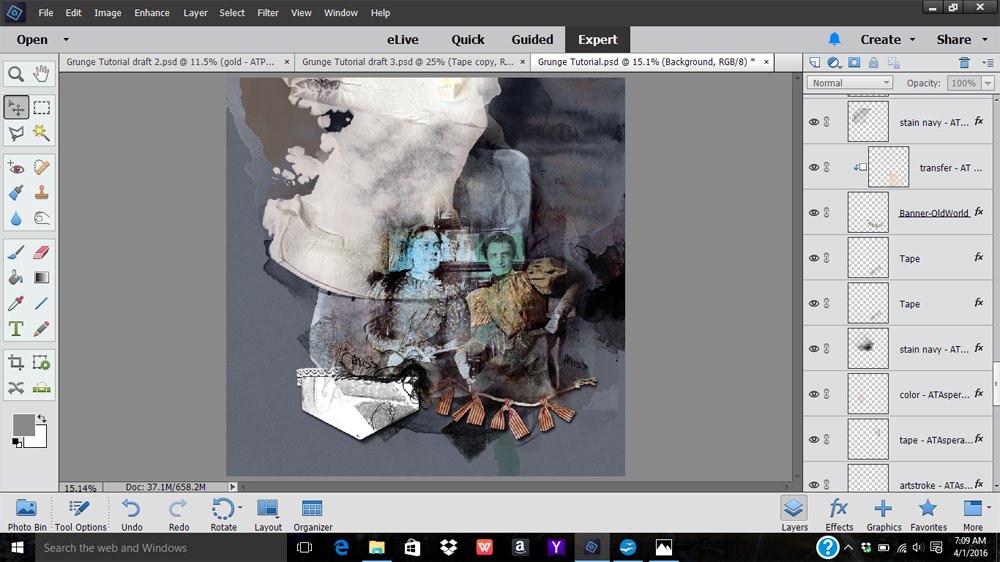Switch to Grunge Tutorial draft 3.psd tab

pyautogui.click(x=408, y=62)
